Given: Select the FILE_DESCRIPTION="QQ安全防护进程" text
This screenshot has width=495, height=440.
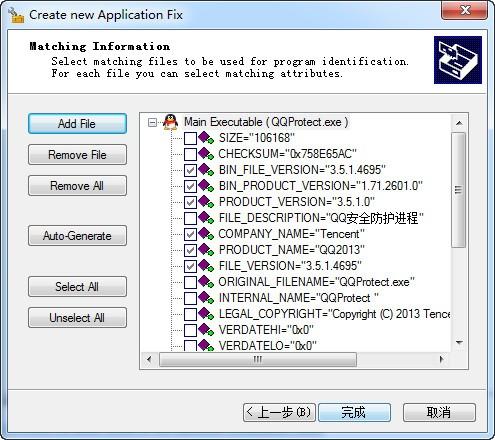Looking at the screenshot, I should 321,218.
